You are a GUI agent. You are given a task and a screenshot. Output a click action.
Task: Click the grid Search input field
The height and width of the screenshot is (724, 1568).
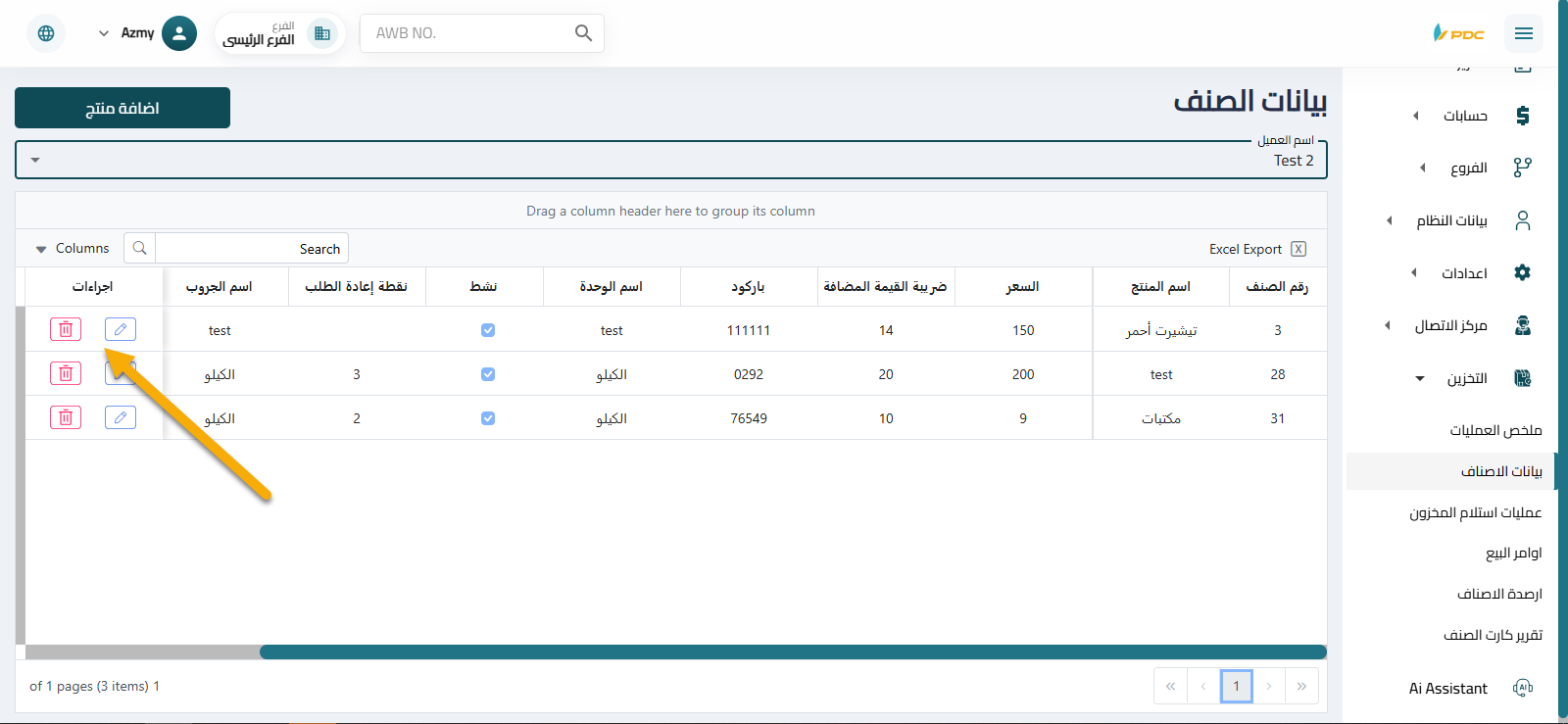click(252, 248)
